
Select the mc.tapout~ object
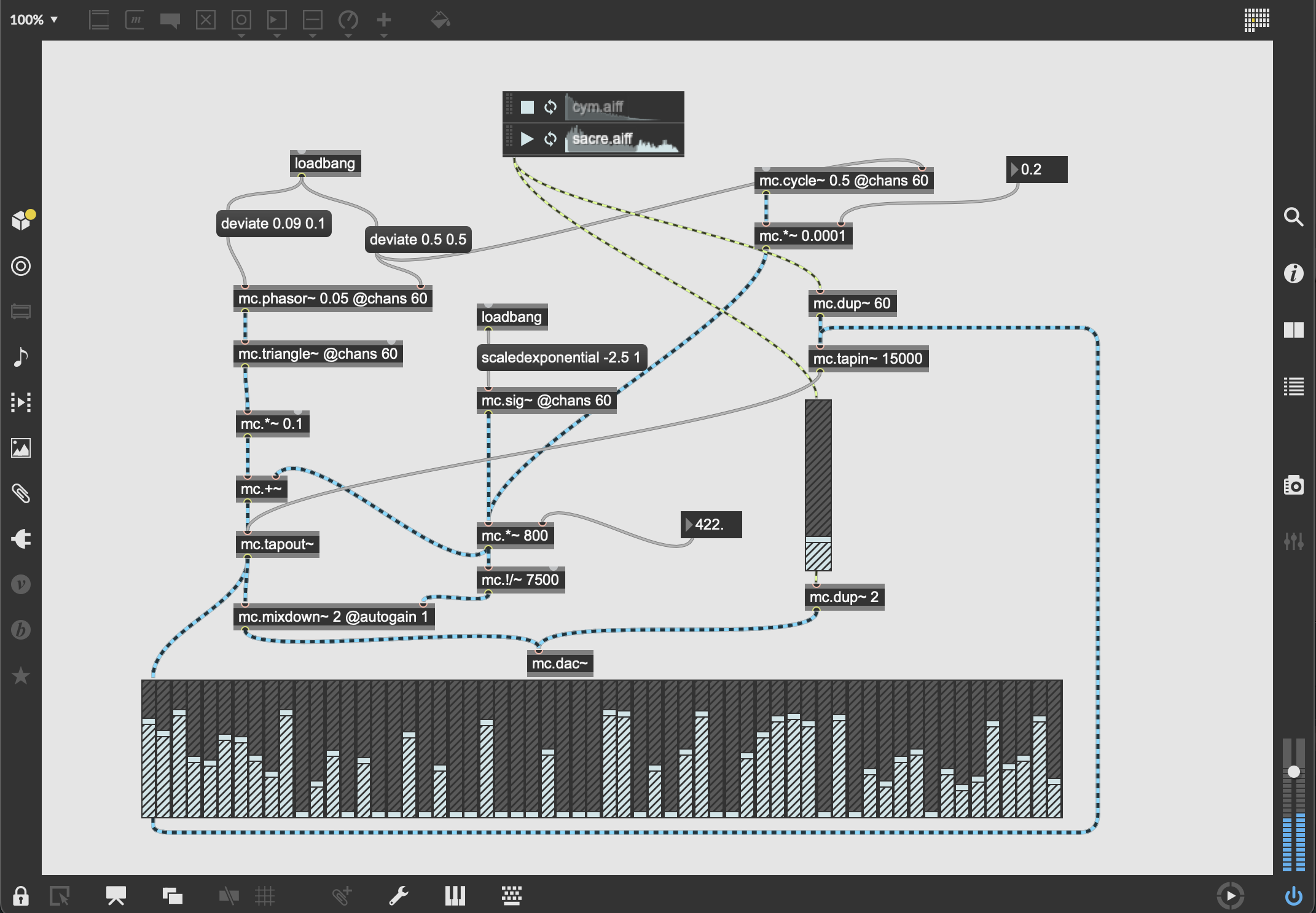click(277, 544)
